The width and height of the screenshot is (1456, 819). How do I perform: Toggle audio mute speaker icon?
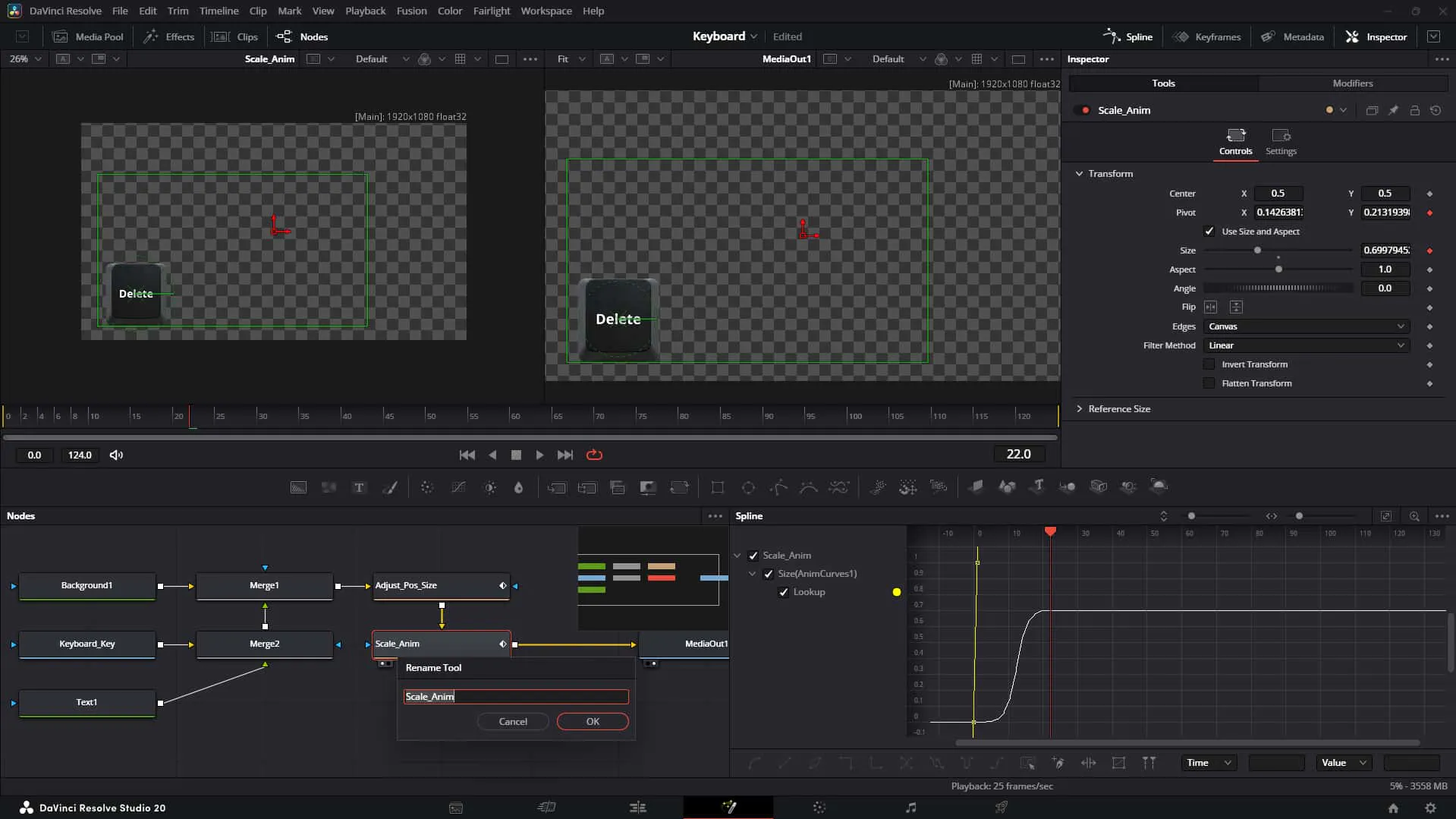click(116, 455)
